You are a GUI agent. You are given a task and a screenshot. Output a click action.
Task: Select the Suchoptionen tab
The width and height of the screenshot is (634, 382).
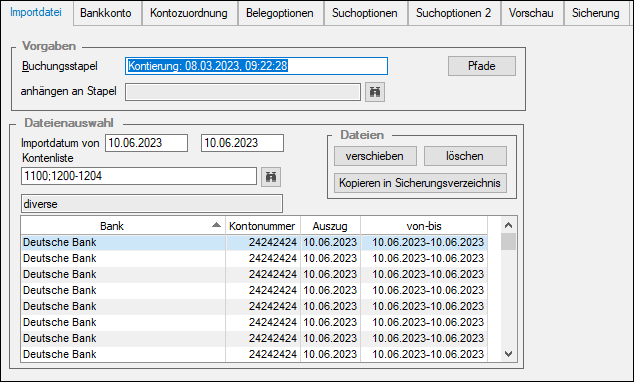tap(365, 13)
